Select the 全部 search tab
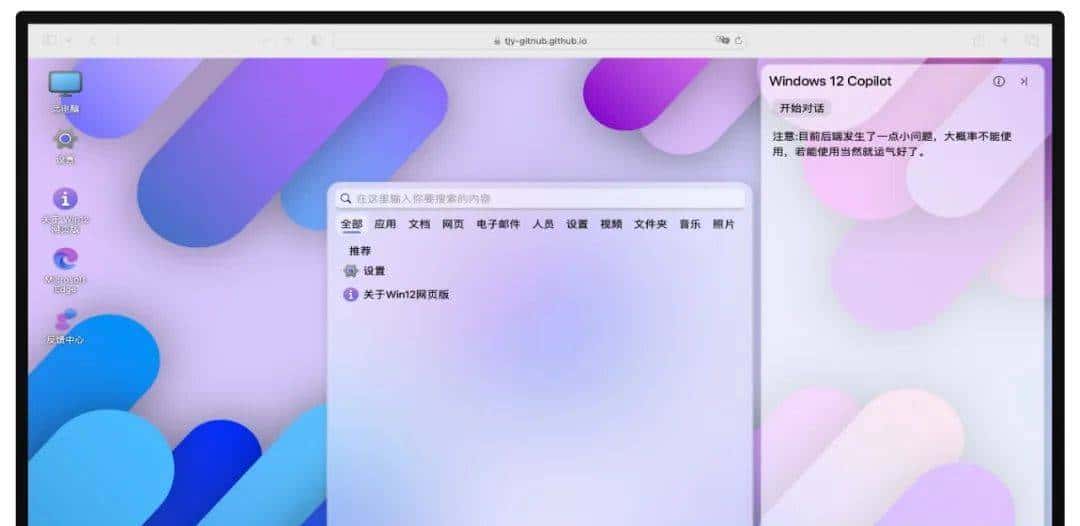1080x526 pixels. [x=351, y=224]
